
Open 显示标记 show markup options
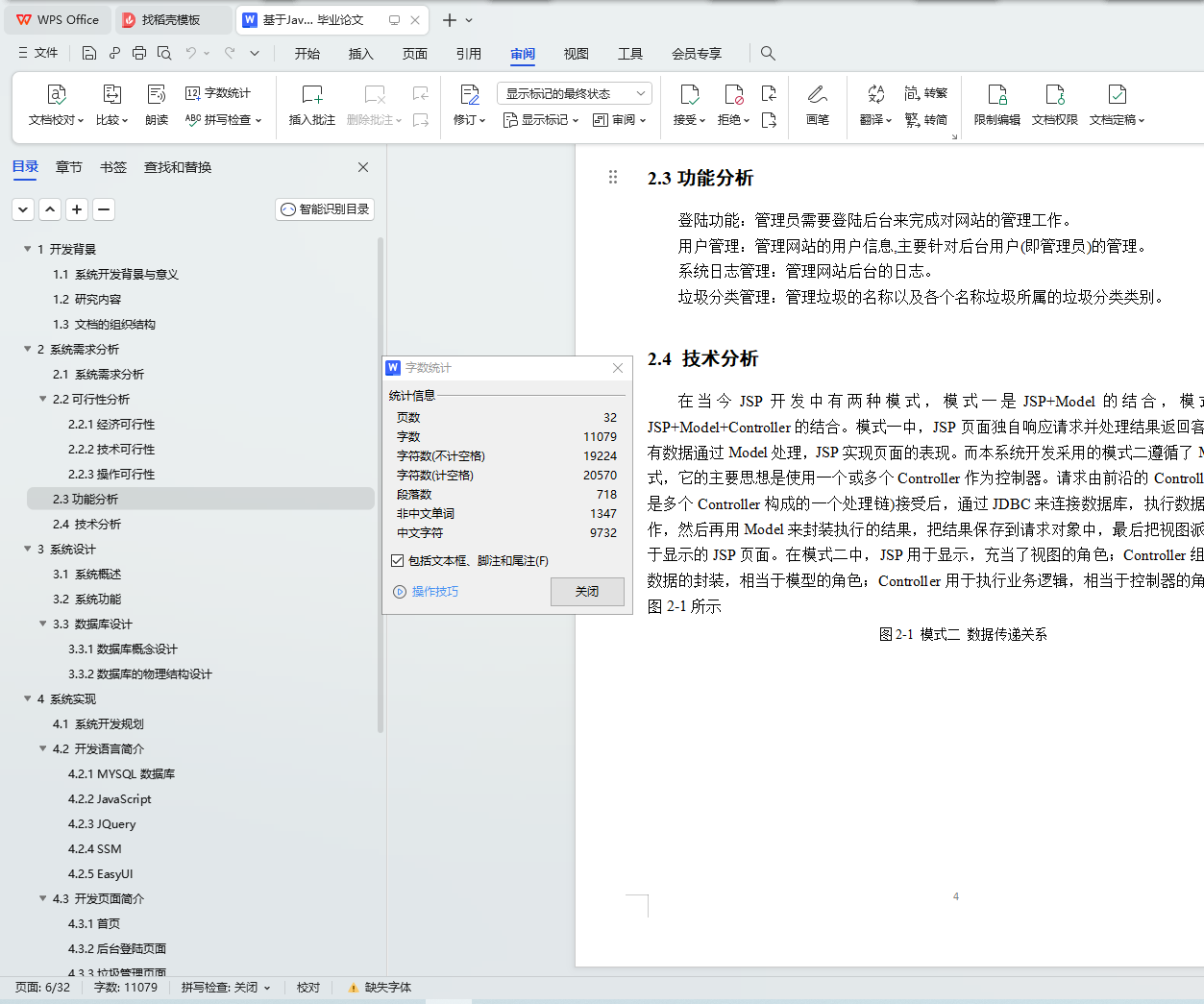(x=541, y=120)
